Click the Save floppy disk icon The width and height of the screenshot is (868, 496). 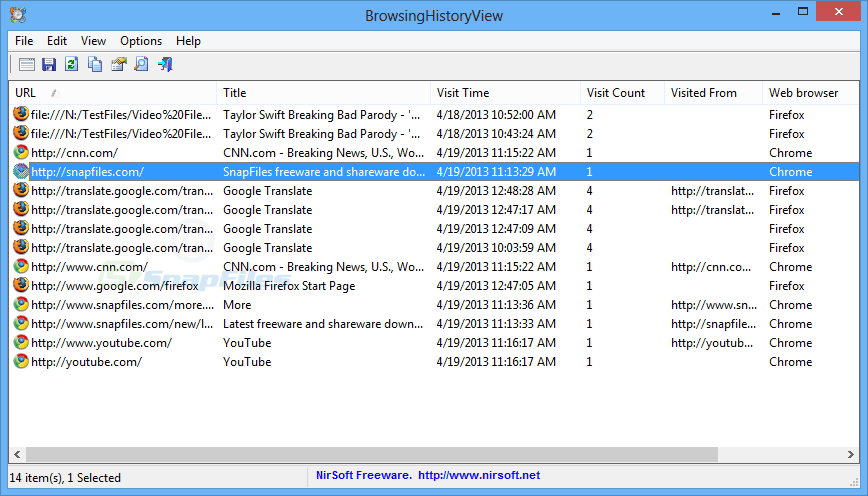pyautogui.click(x=49, y=65)
